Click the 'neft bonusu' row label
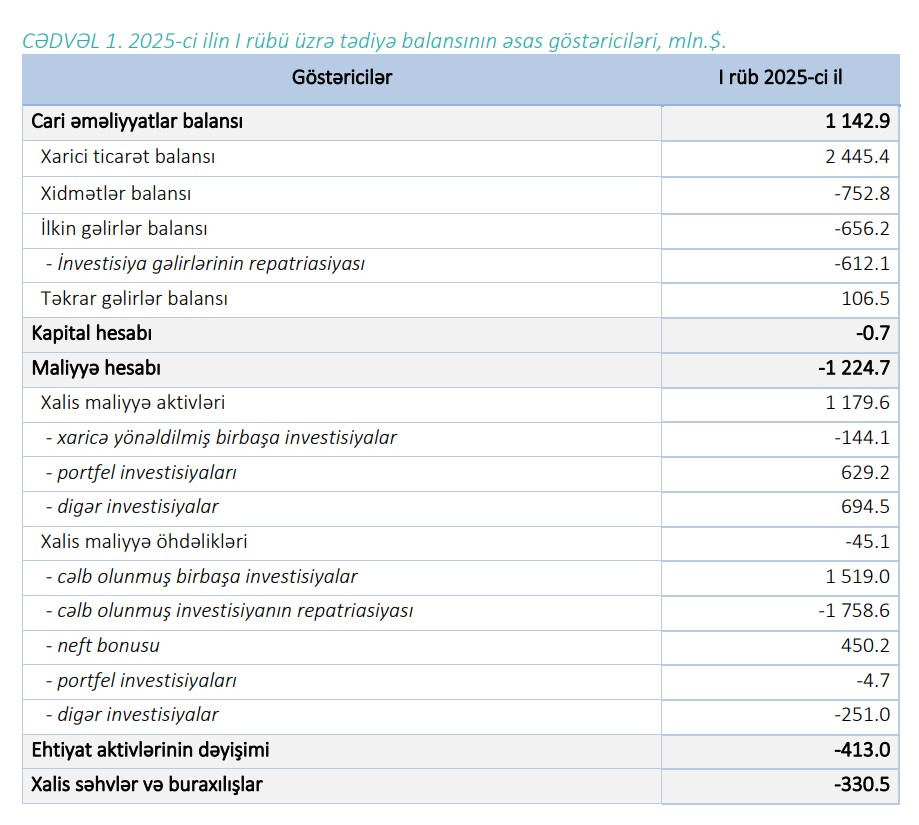 pyautogui.click(x=103, y=646)
